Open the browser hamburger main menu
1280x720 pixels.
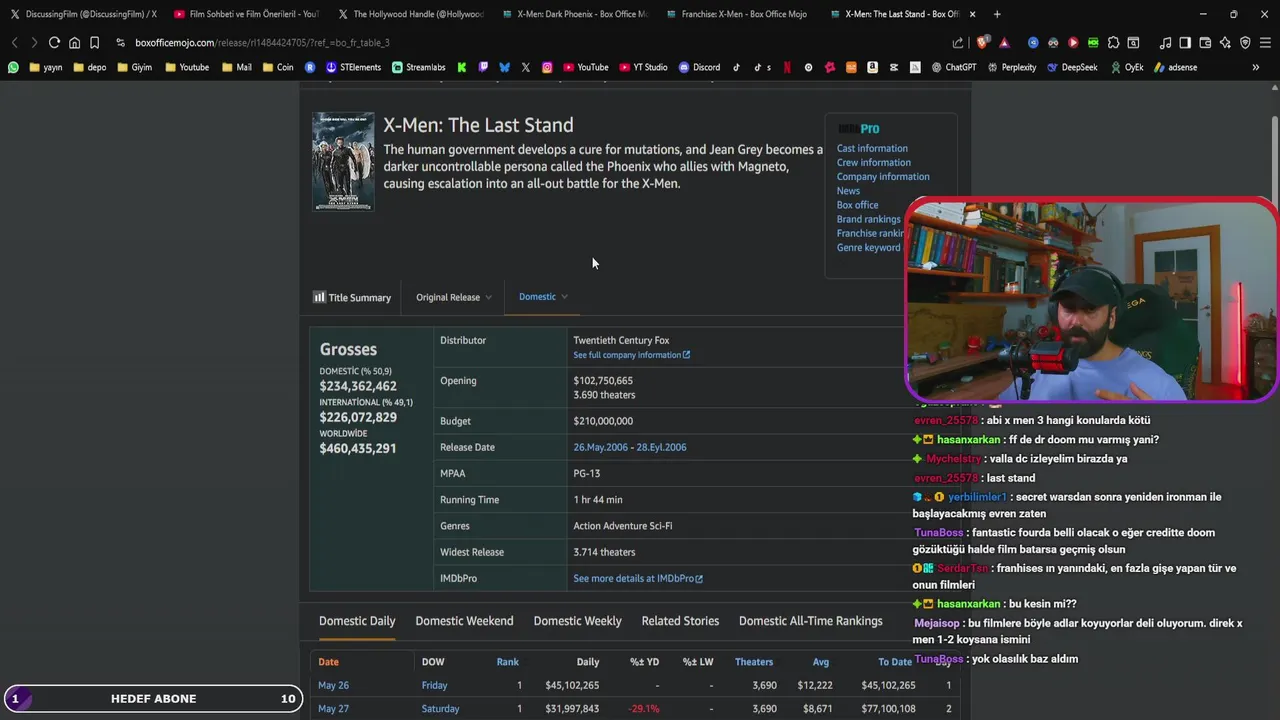tap(1265, 43)
